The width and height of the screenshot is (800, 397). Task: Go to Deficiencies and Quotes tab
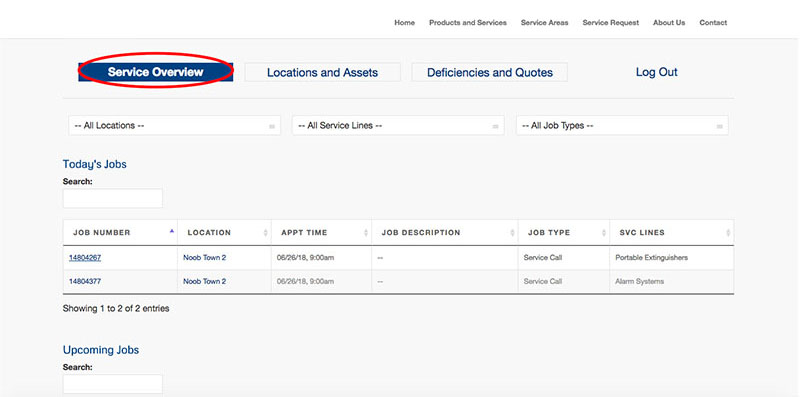coord(490,72)
